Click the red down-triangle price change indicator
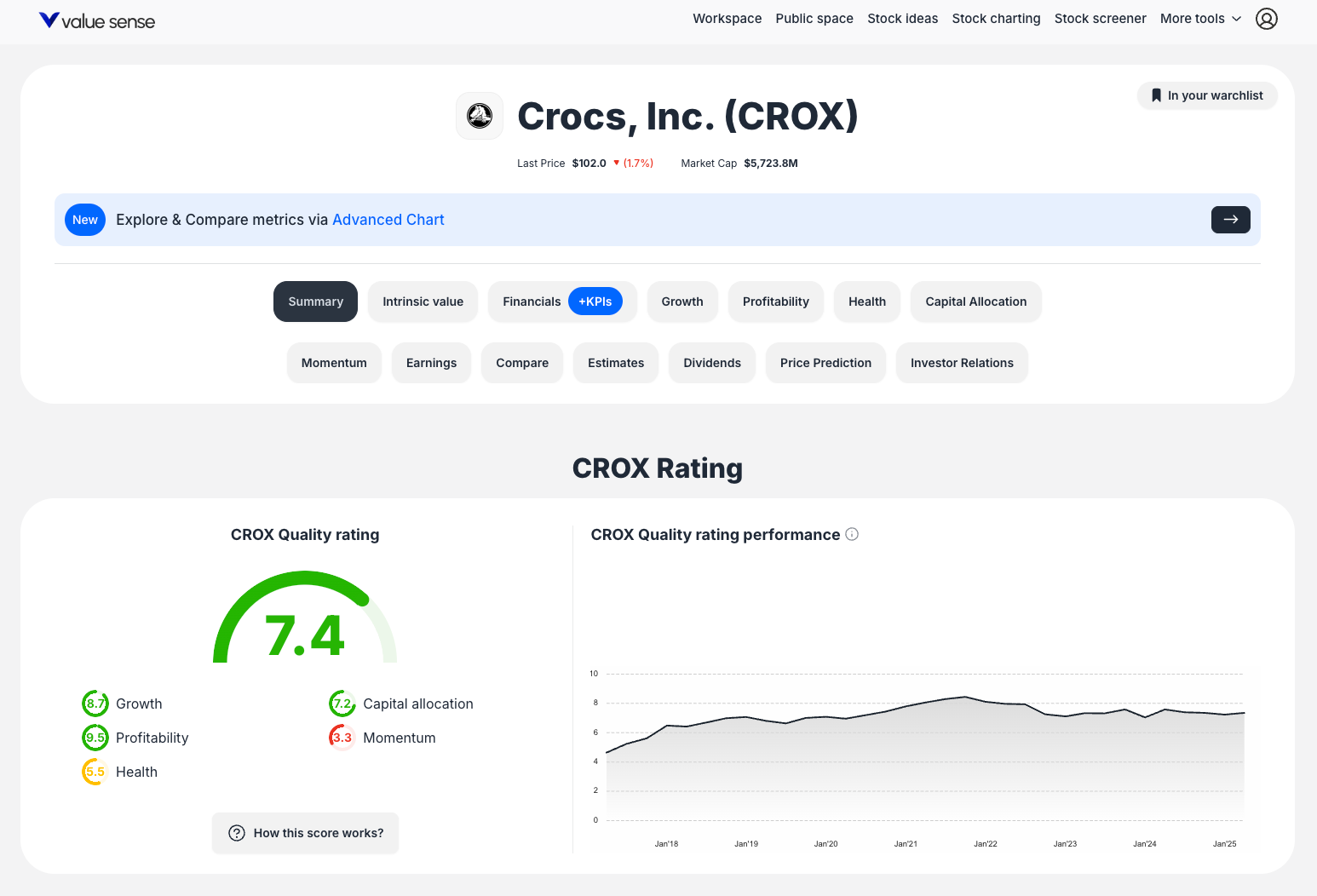This screenshot has width=1317, height=896. pyautogui.click(x=617, y=163)
